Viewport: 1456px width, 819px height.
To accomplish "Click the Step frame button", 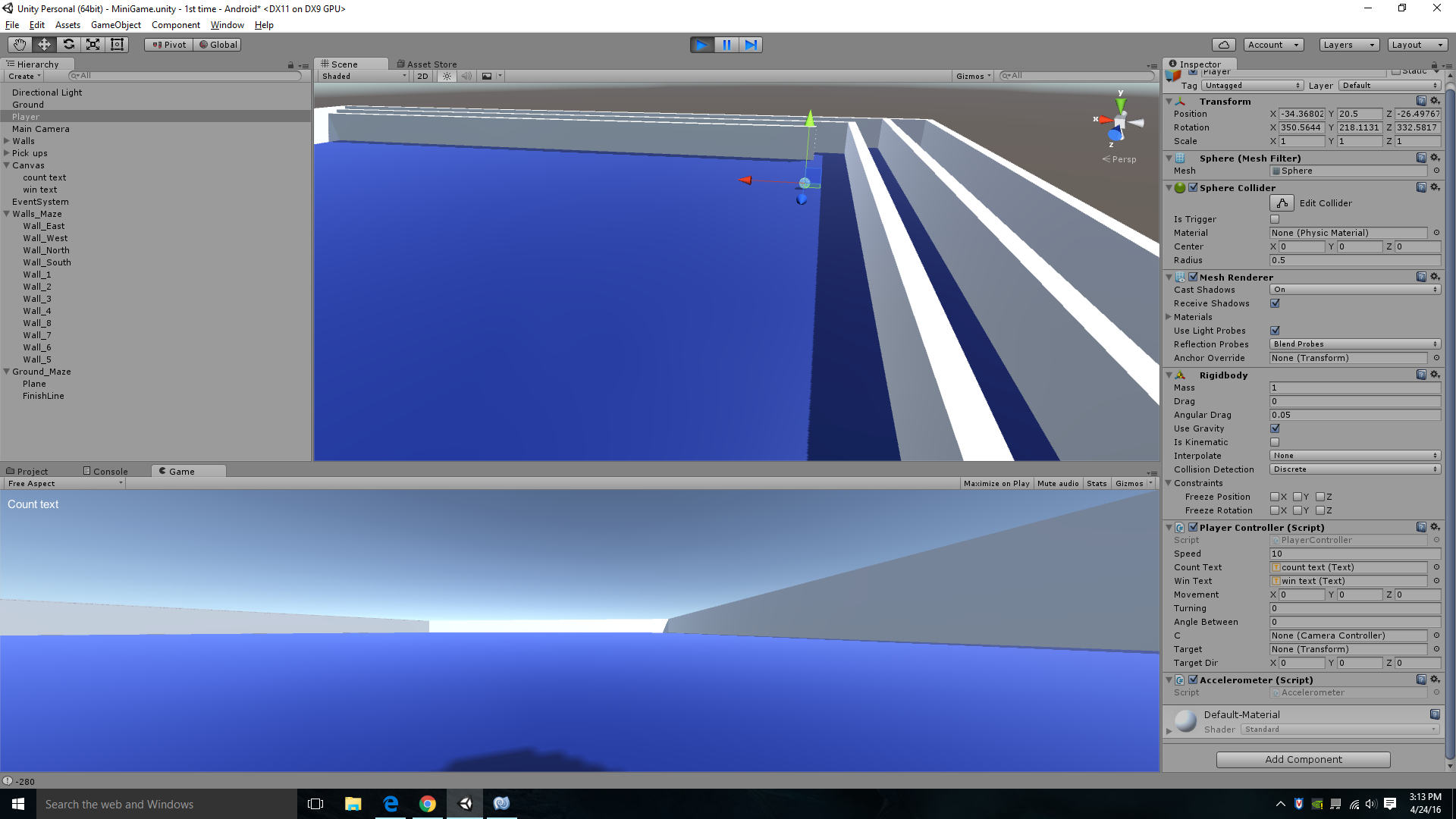I will pyautogui.click(x=751, y=45).
